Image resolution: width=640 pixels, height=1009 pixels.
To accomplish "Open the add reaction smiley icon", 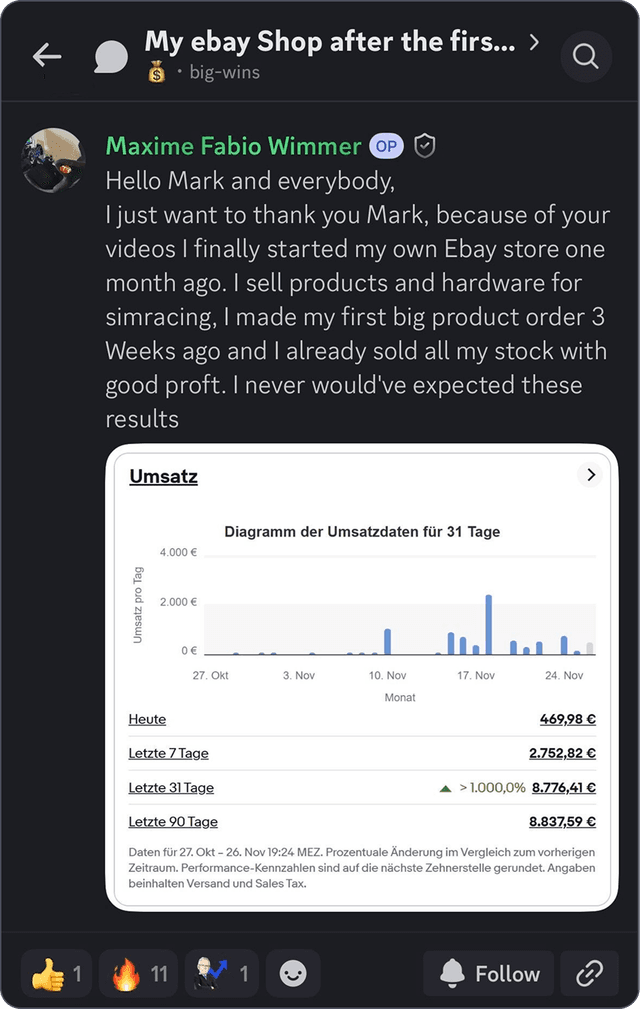I will (x=292, y=973).
